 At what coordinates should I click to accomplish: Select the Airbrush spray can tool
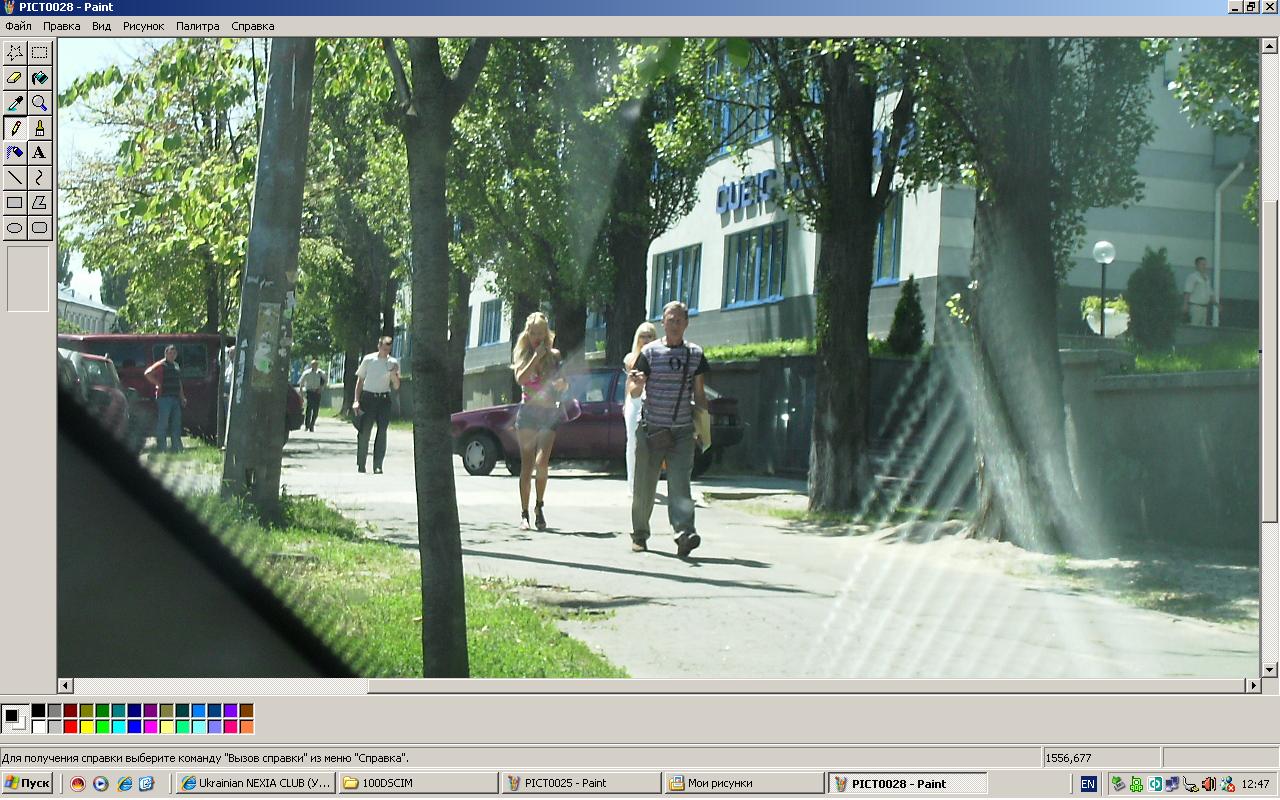point(15,153)
